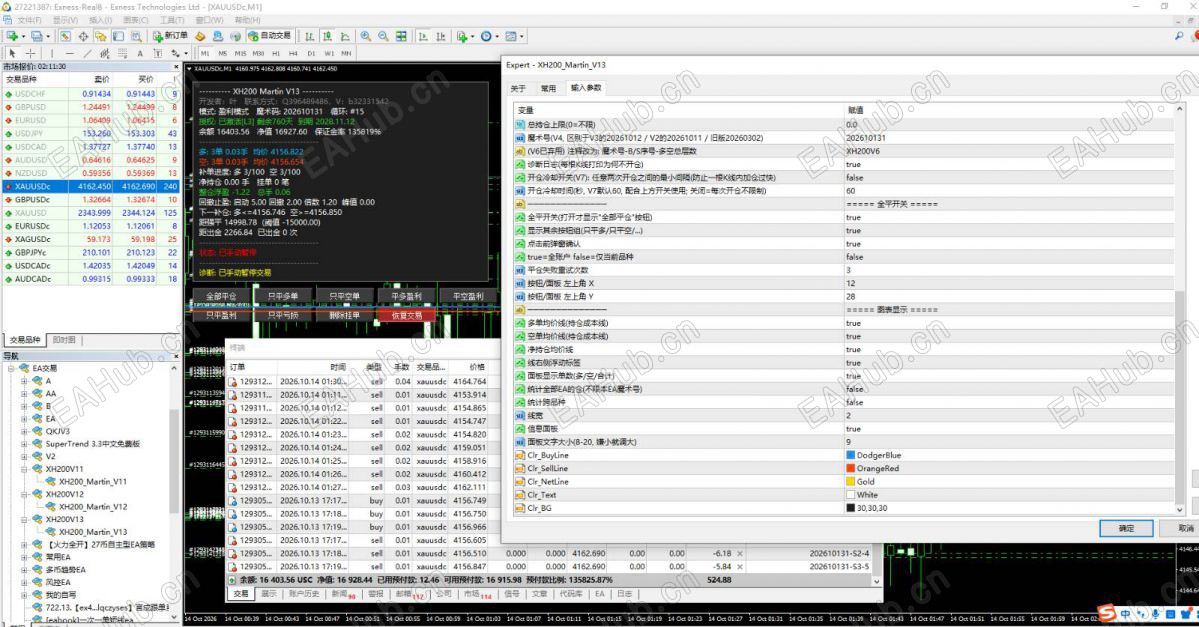The image size is (1199, 627).
Task: Switch chart timeframe to M5
Action: pos(223,54)
